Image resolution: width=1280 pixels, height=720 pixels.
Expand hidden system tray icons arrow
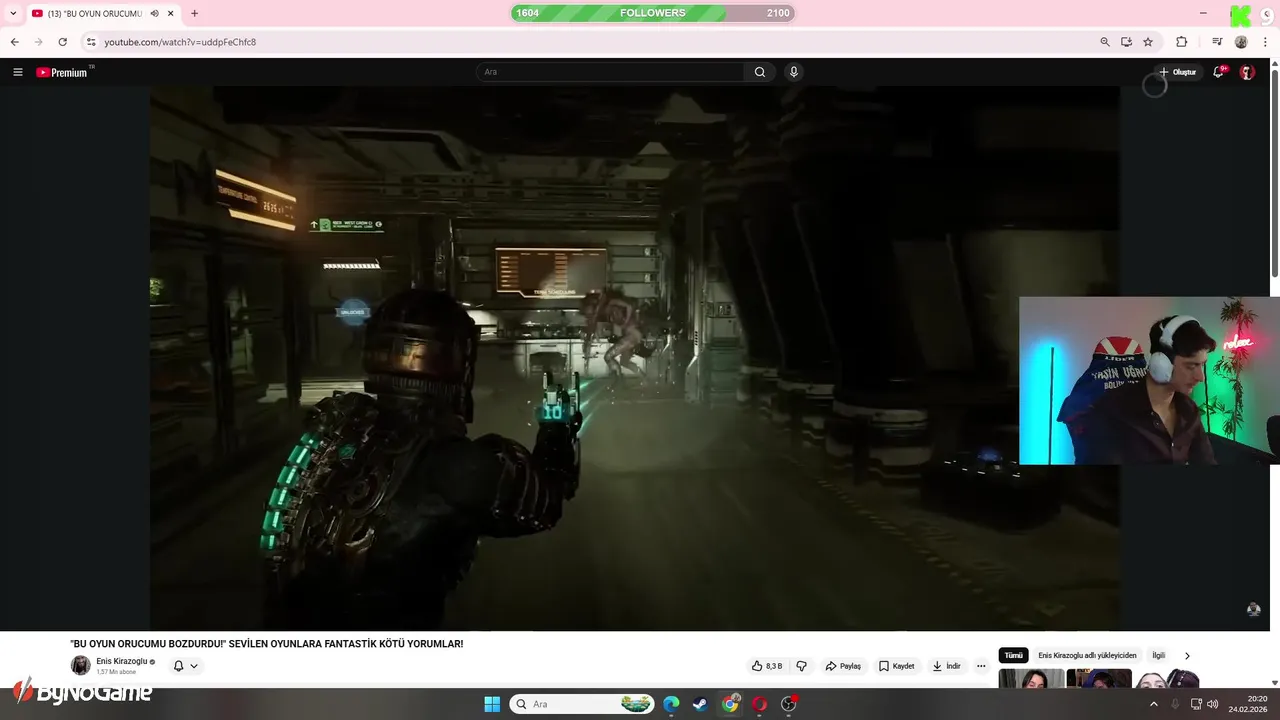[x=1153, y=704]
